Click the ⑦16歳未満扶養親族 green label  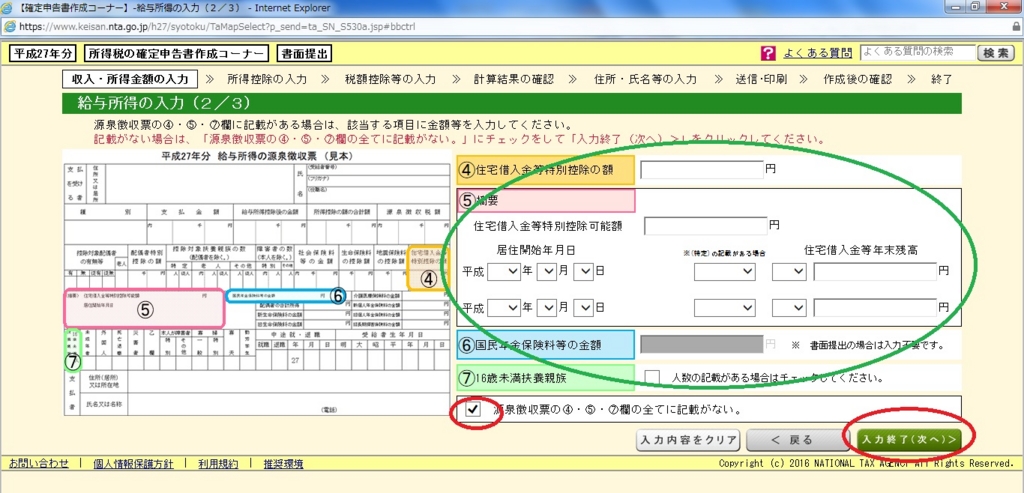click(545, 378)
